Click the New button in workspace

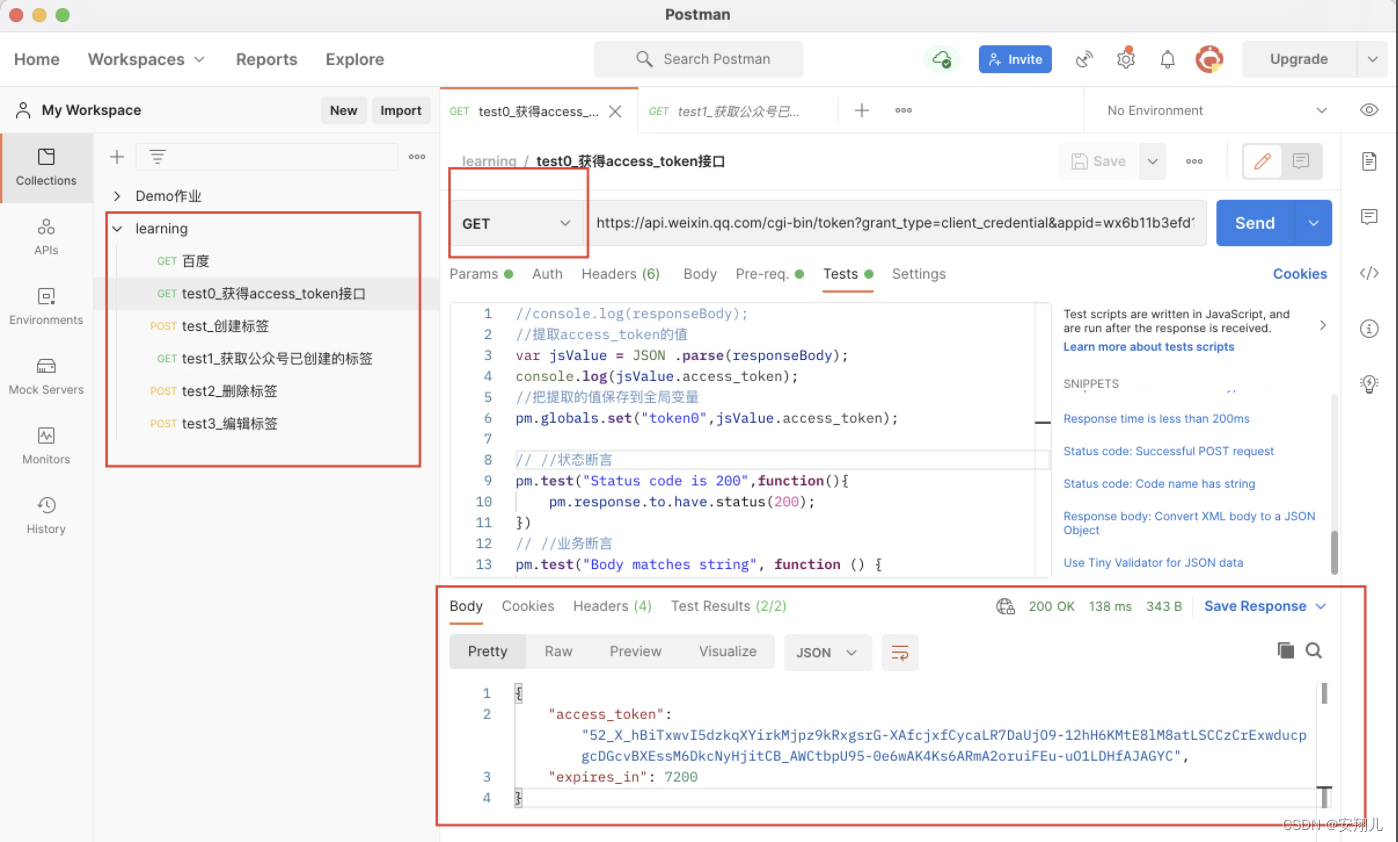343,110
